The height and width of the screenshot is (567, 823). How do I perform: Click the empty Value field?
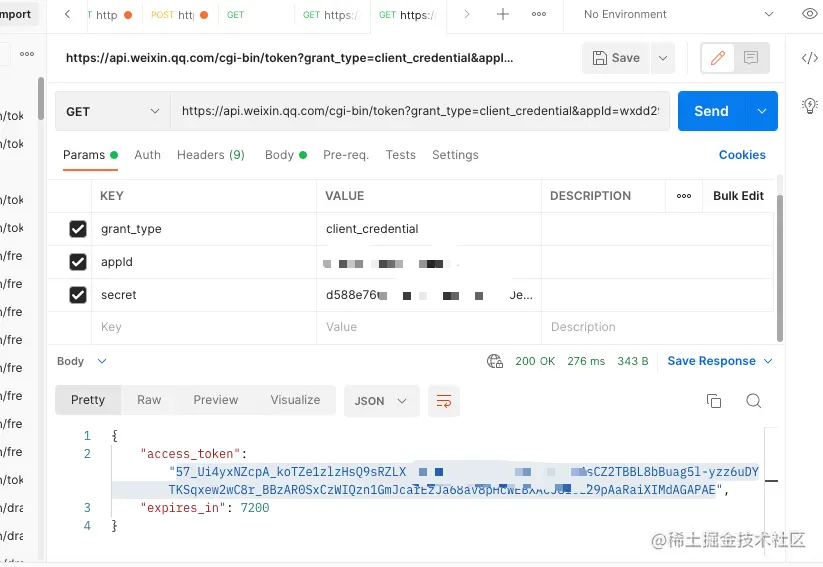click(429, 327)
